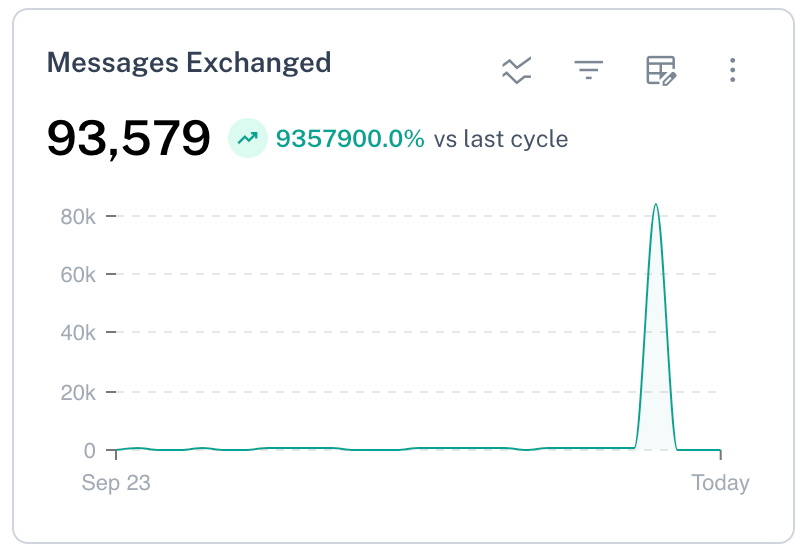Click the edit table icon

point(661,70)
